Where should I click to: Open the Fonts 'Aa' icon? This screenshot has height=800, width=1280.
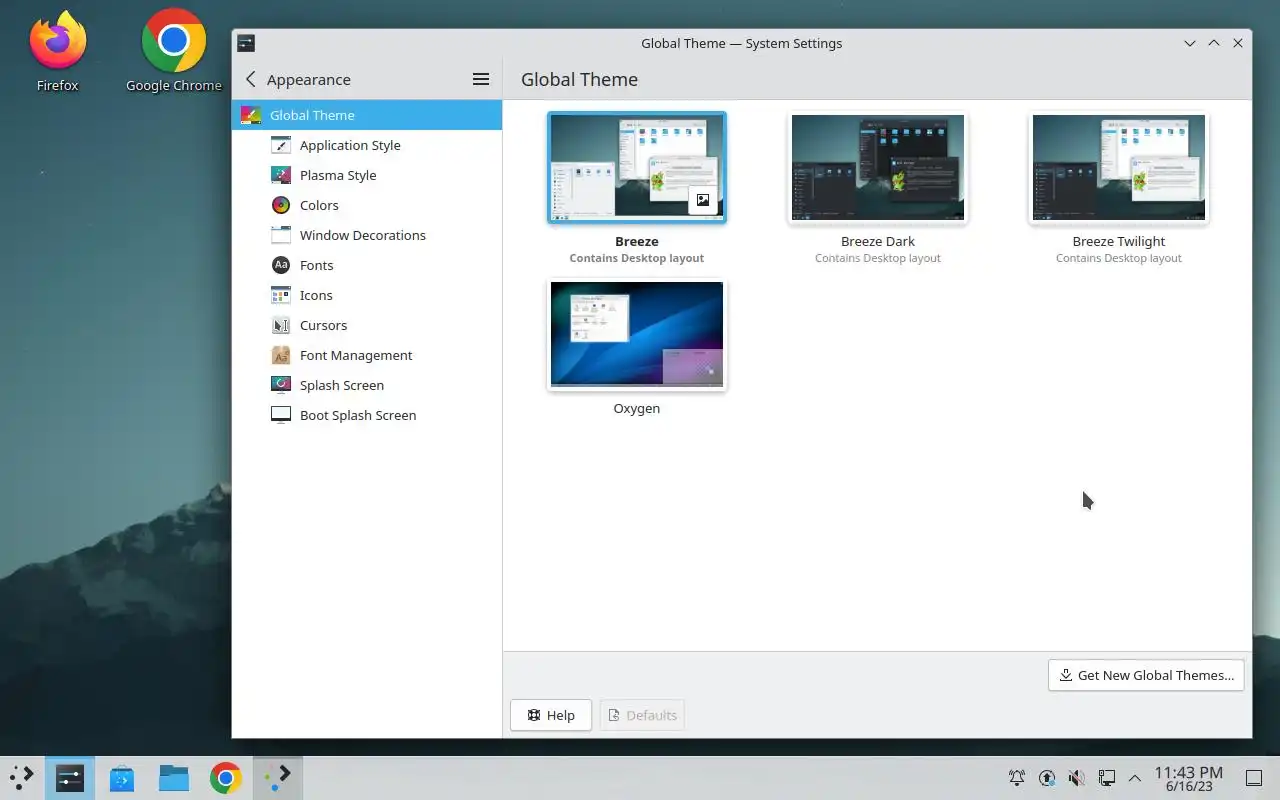coord(281,265)
